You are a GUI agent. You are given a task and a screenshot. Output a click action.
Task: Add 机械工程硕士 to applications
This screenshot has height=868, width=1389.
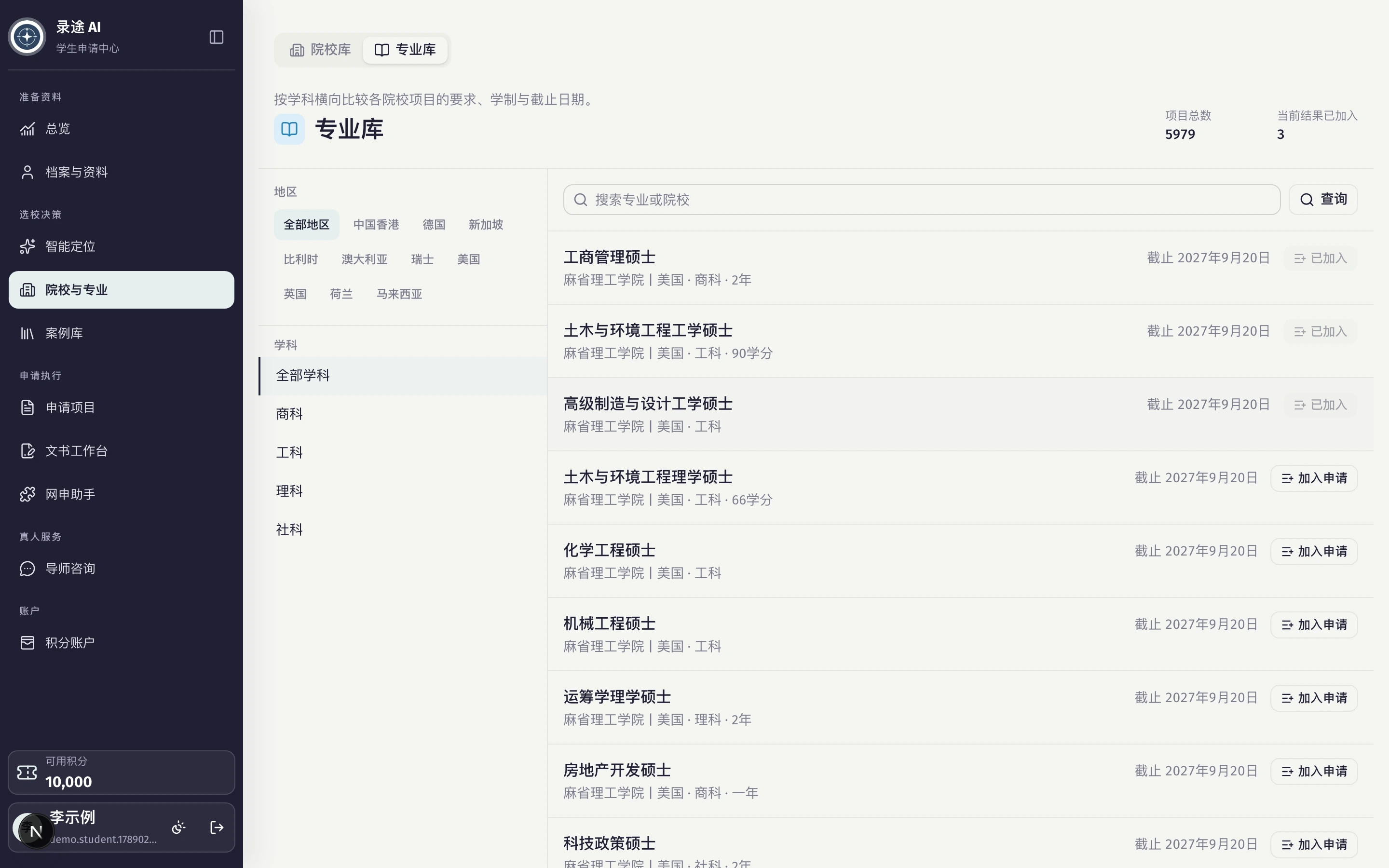pos(1314,624)
